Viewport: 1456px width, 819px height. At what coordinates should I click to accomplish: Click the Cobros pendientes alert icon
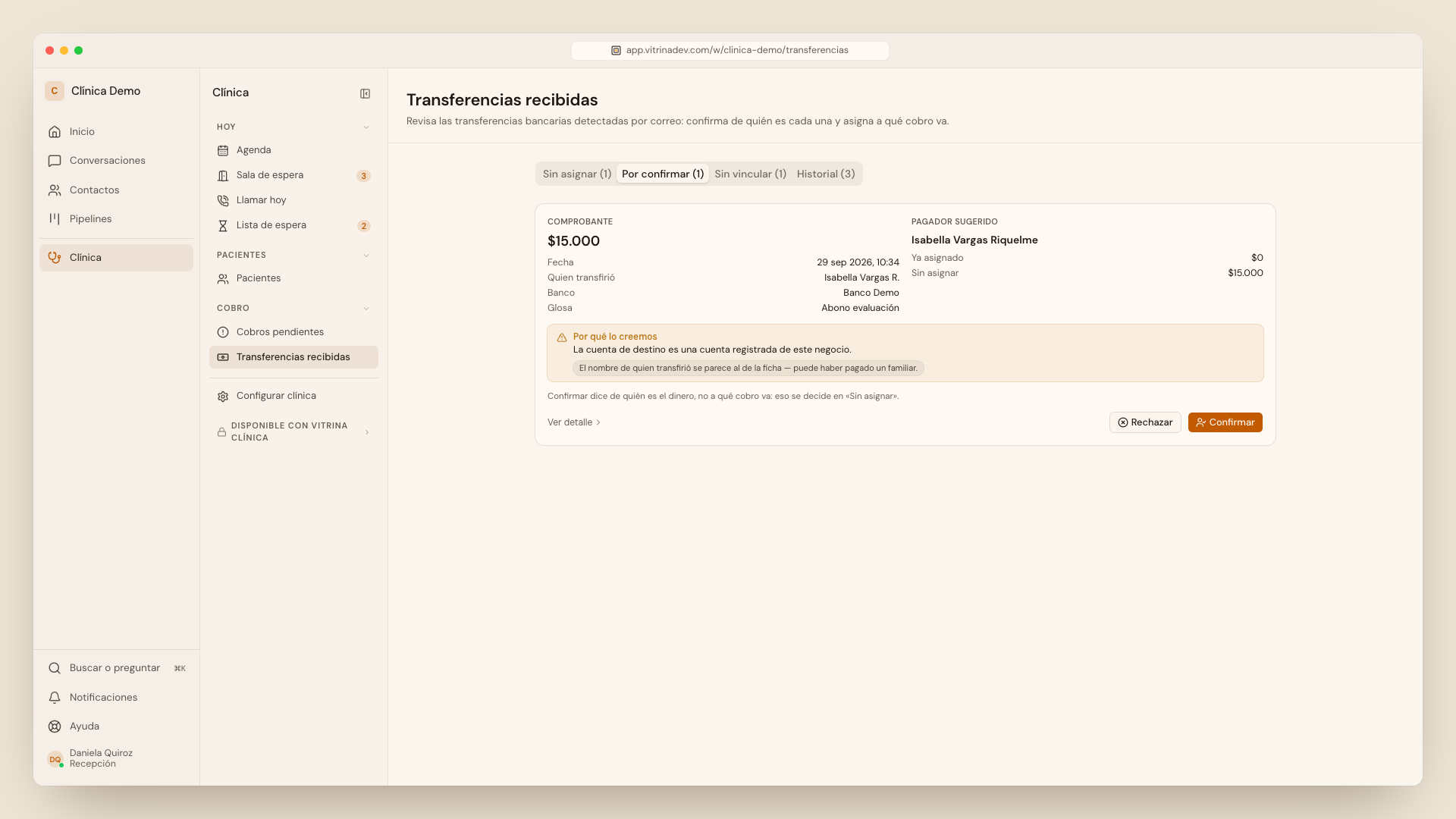click(x=223, y=332)
